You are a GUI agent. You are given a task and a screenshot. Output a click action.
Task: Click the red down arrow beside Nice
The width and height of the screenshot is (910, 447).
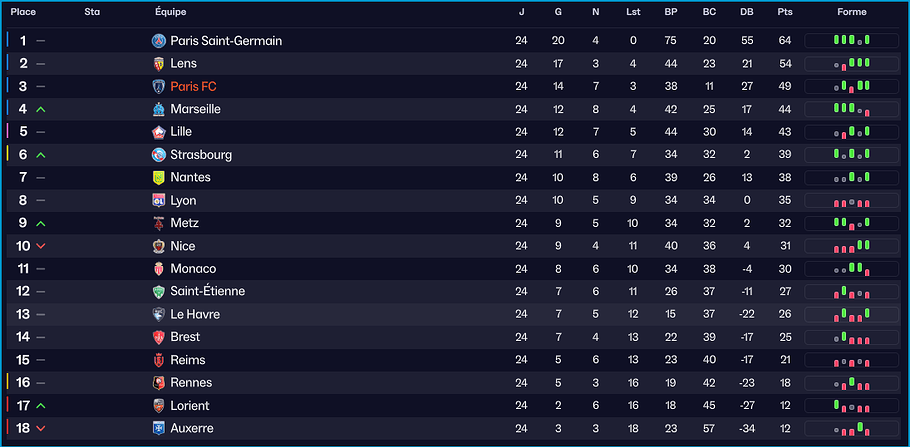pos(41,246)
